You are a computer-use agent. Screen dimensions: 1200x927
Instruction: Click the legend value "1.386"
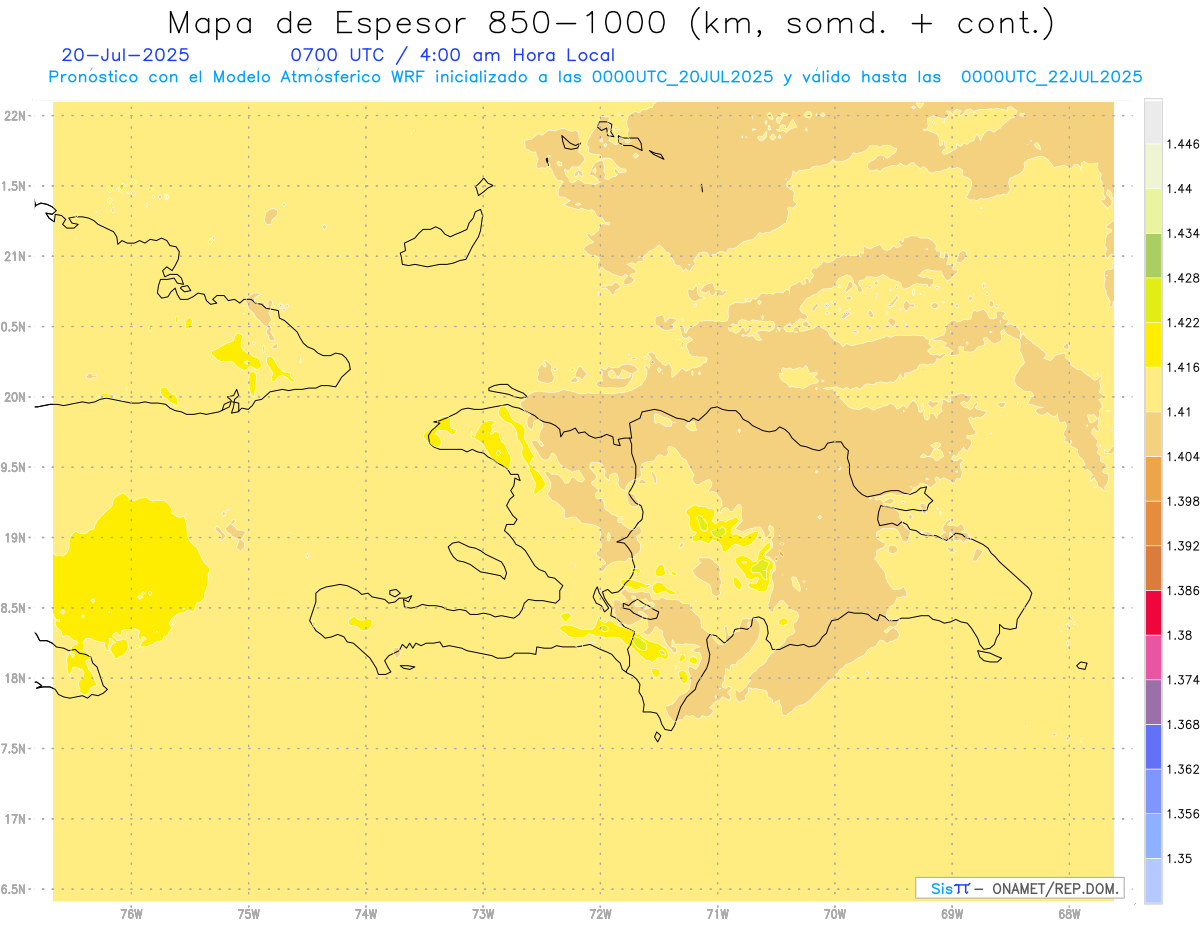[x=1185, y=590]
